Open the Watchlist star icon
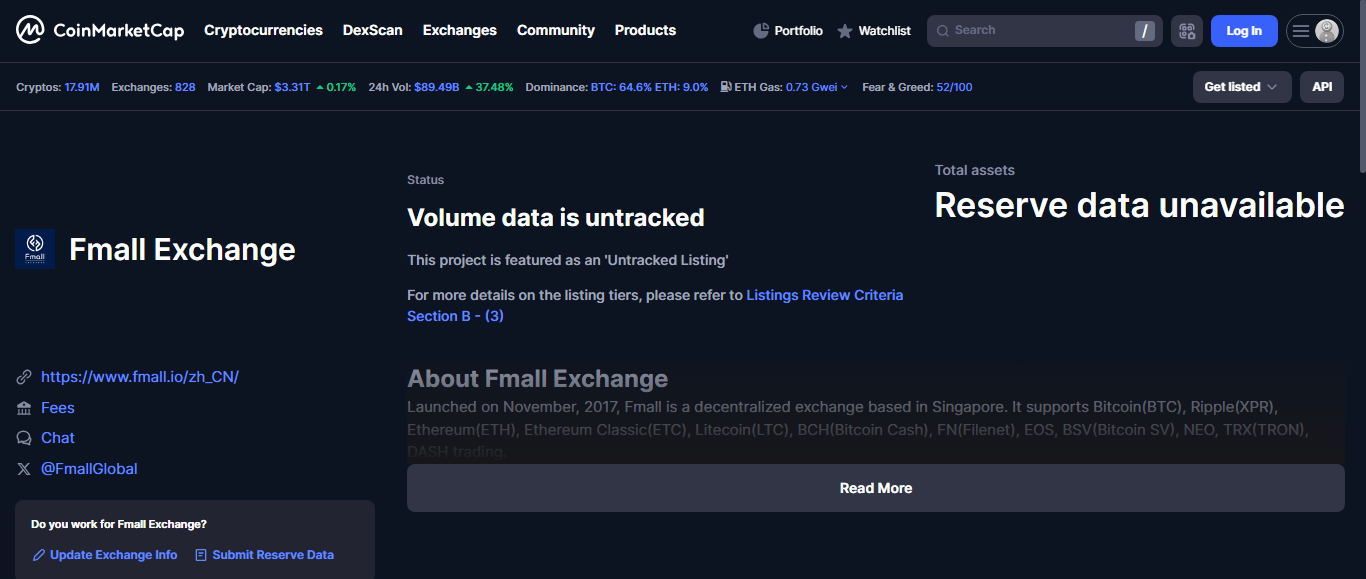 click(845, 31)
